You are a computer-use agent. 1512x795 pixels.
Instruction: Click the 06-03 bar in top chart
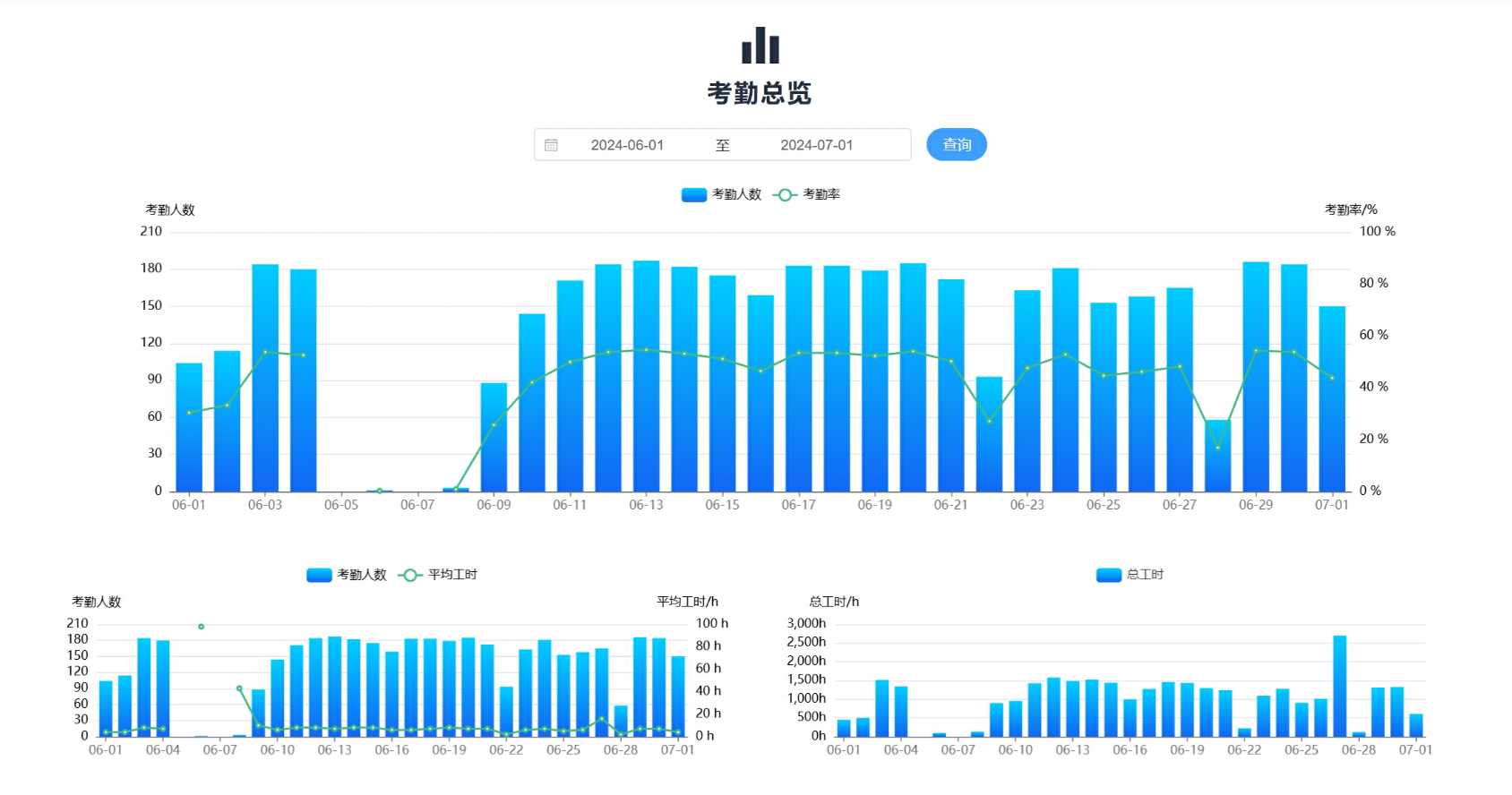265,376
